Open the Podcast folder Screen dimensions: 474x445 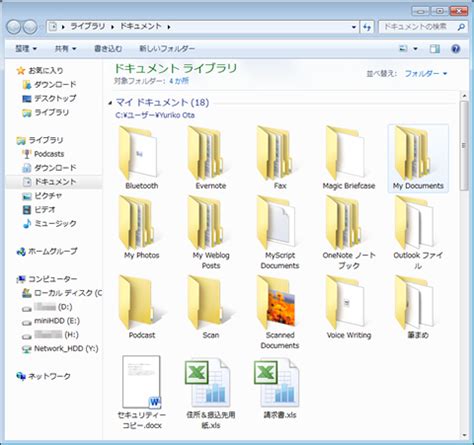[x=141, y=307]
